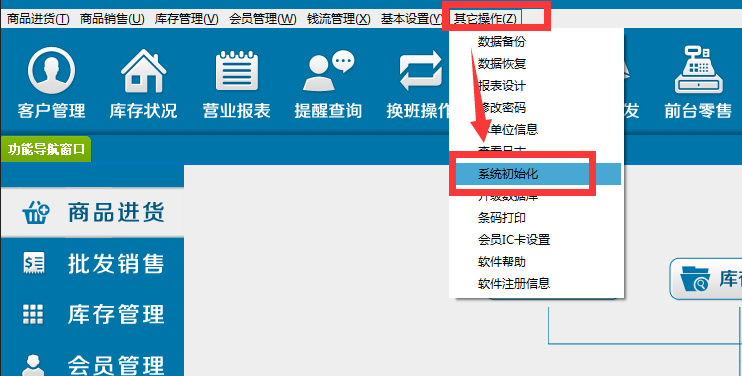Switch to the 功能导航窗口 tab
742x376 pixels.
(46, 149)
